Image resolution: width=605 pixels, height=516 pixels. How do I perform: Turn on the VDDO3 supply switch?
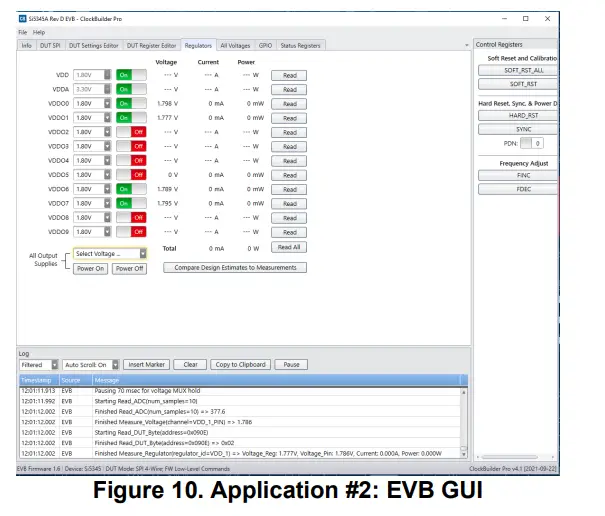131,146
